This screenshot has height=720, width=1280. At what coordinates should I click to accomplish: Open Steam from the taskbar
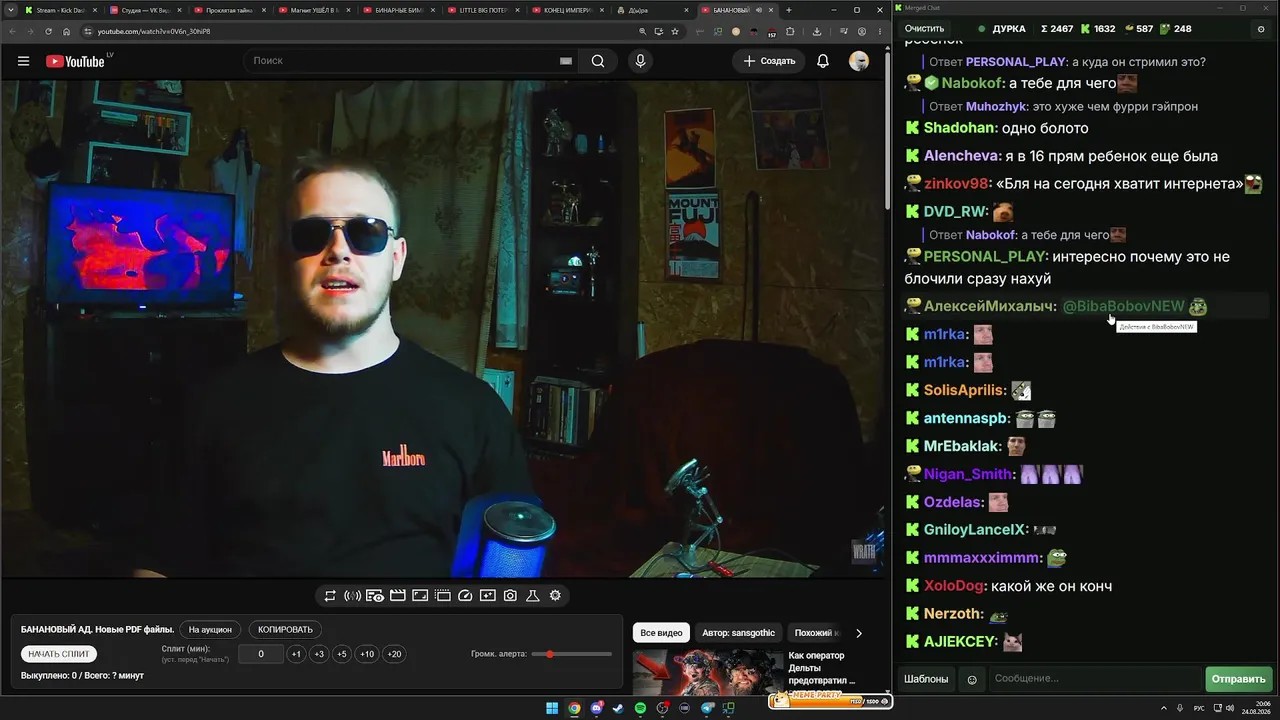618,708
